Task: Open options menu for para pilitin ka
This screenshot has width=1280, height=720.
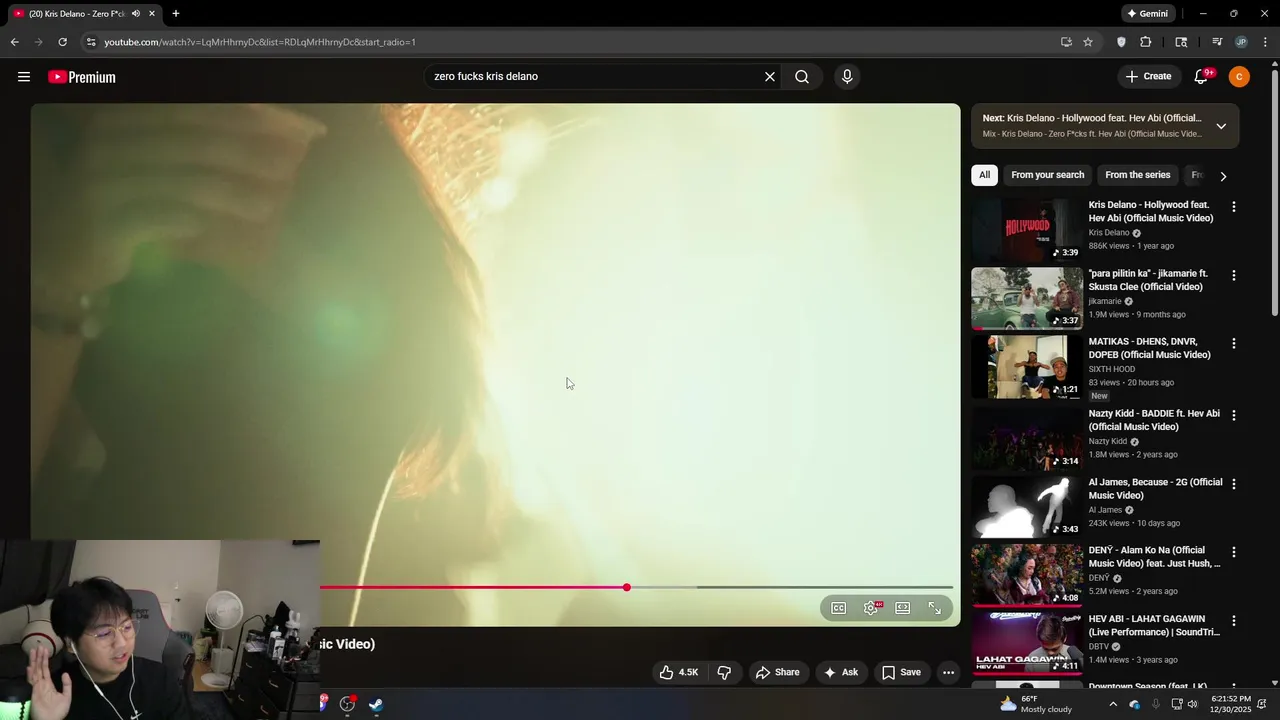Action: tap(1233, 275)
